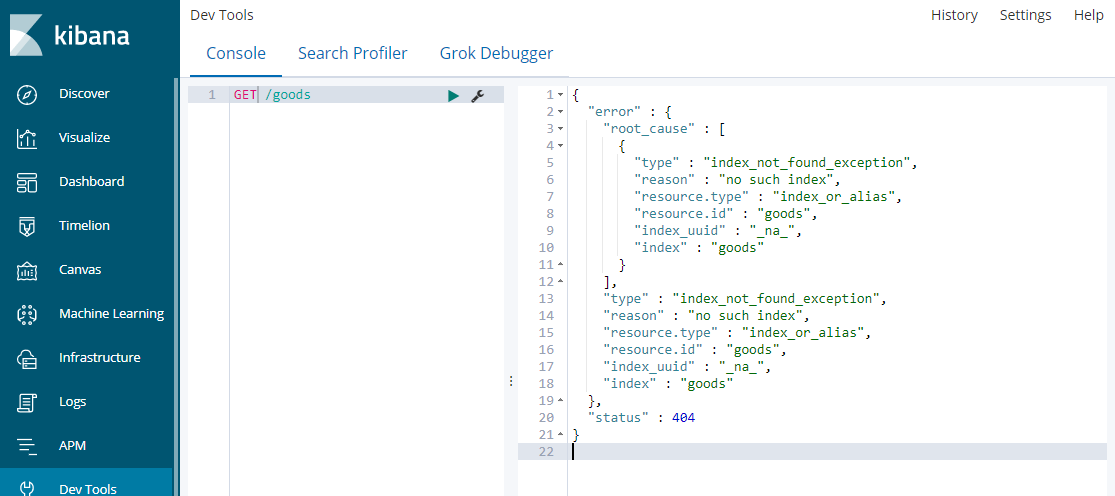The height and width of the screenshot is (496, 1115).
Task: Select the Dev Tools label in the sidebar
Action: [x=88, y=489]
